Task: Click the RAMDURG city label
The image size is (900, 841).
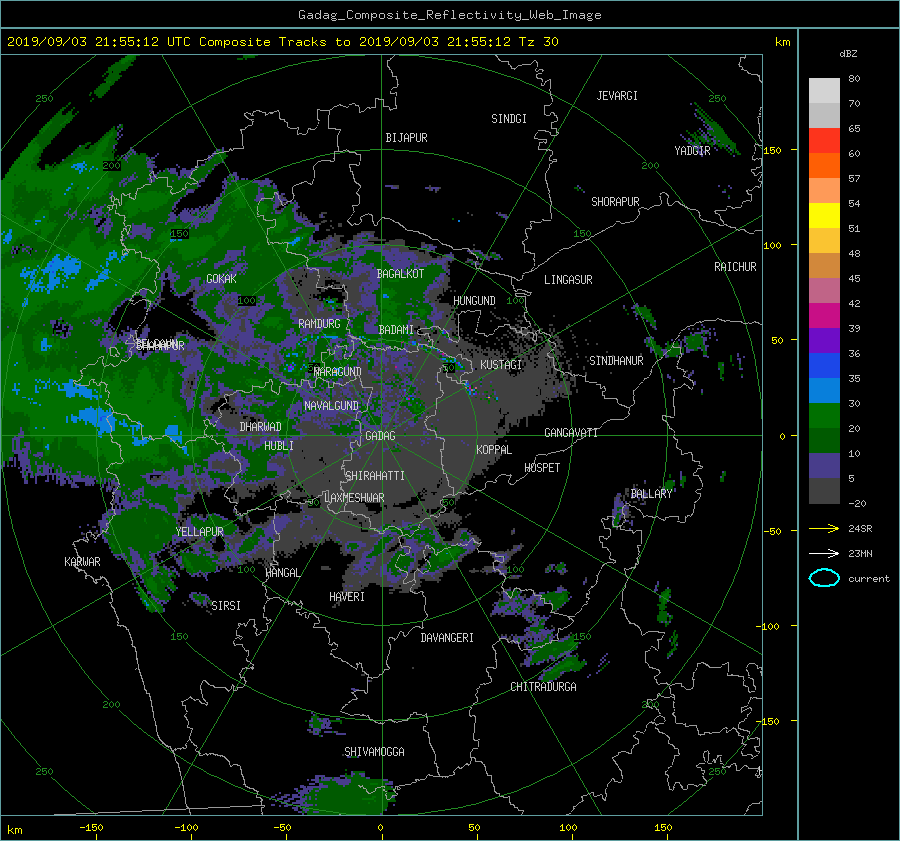Action: pyautogui.click(x=319, y=324)
